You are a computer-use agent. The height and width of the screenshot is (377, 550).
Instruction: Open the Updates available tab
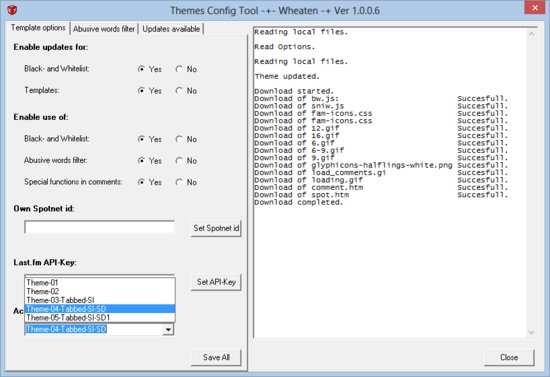[171, 29]
